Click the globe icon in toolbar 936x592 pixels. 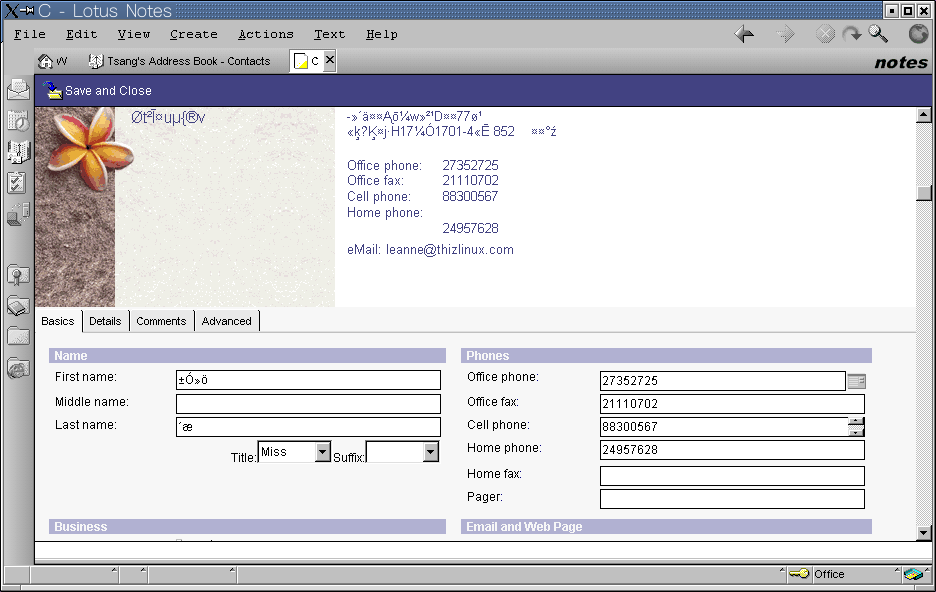coord(918,35)
